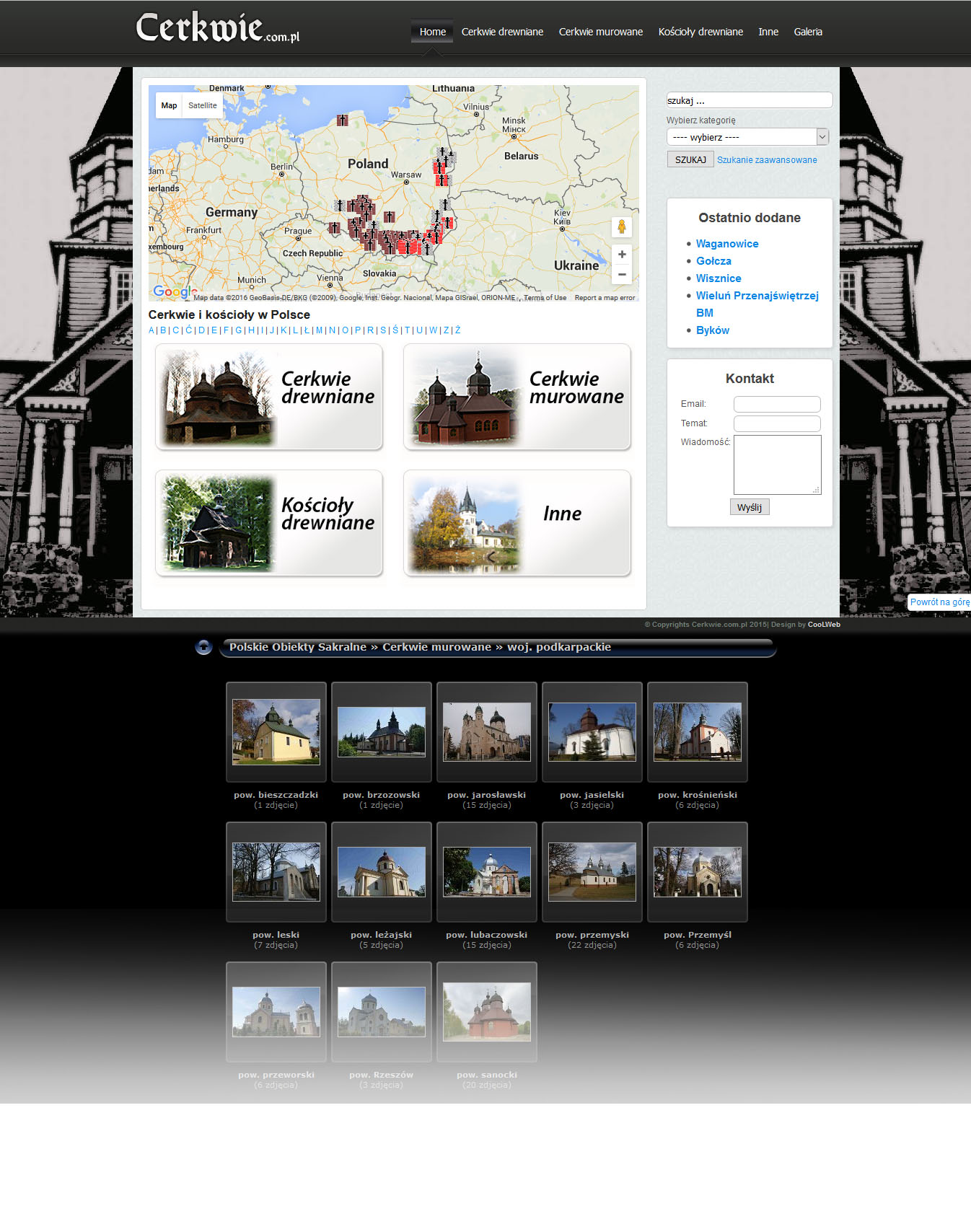Screen dimensions: 971x1232
Task: Focus the Email contact field
Action: pyautogui.click(x=777, y=404)
